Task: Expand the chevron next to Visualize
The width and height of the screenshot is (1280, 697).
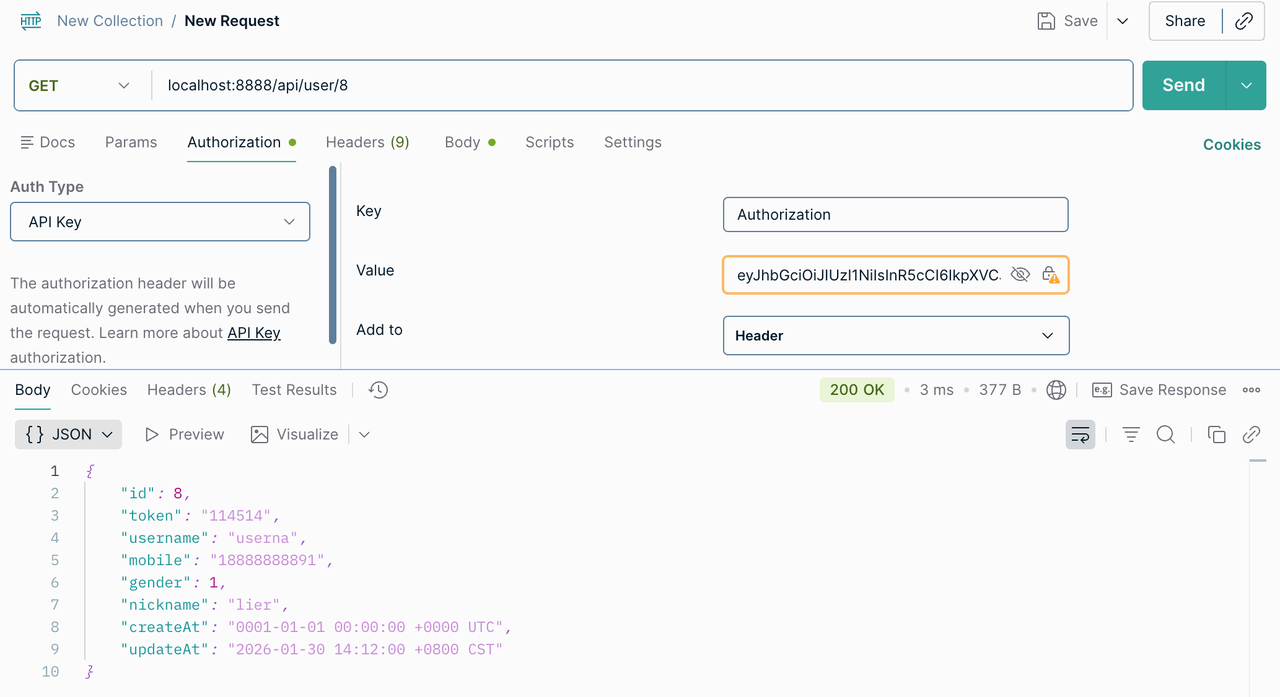Action: [x=364, y=434]
